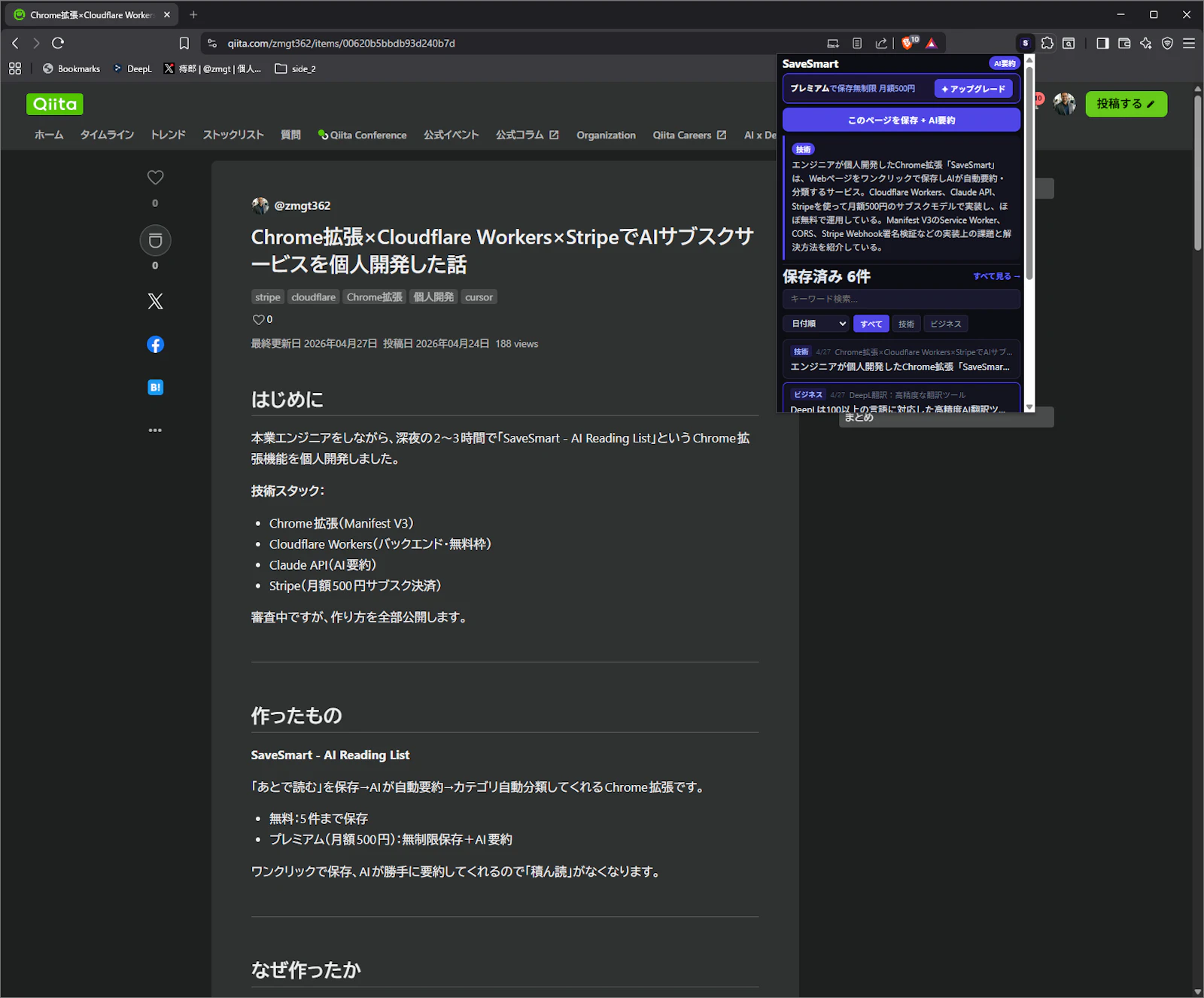
Task: Click the cloudflare tag
Action: [x=314, y=297]
